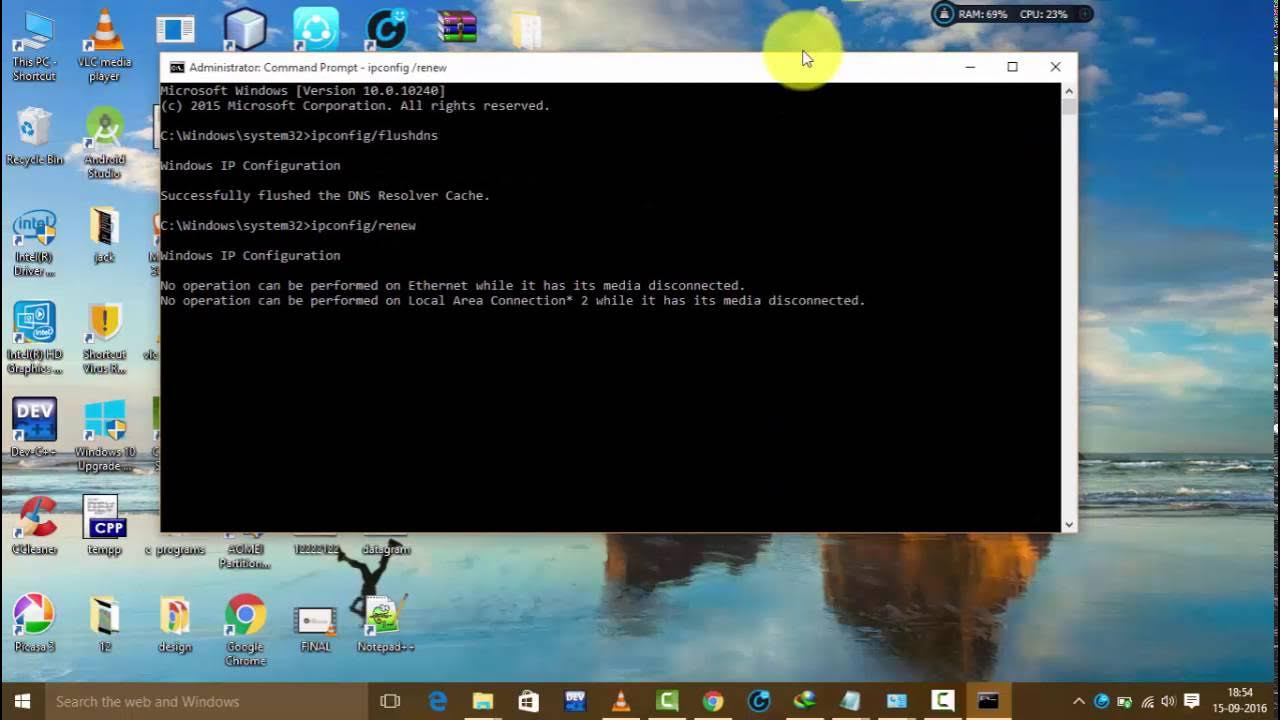Open the This PC shortcut on desktop
This screenshot has height=720, width=1280.
pos(34,44)
